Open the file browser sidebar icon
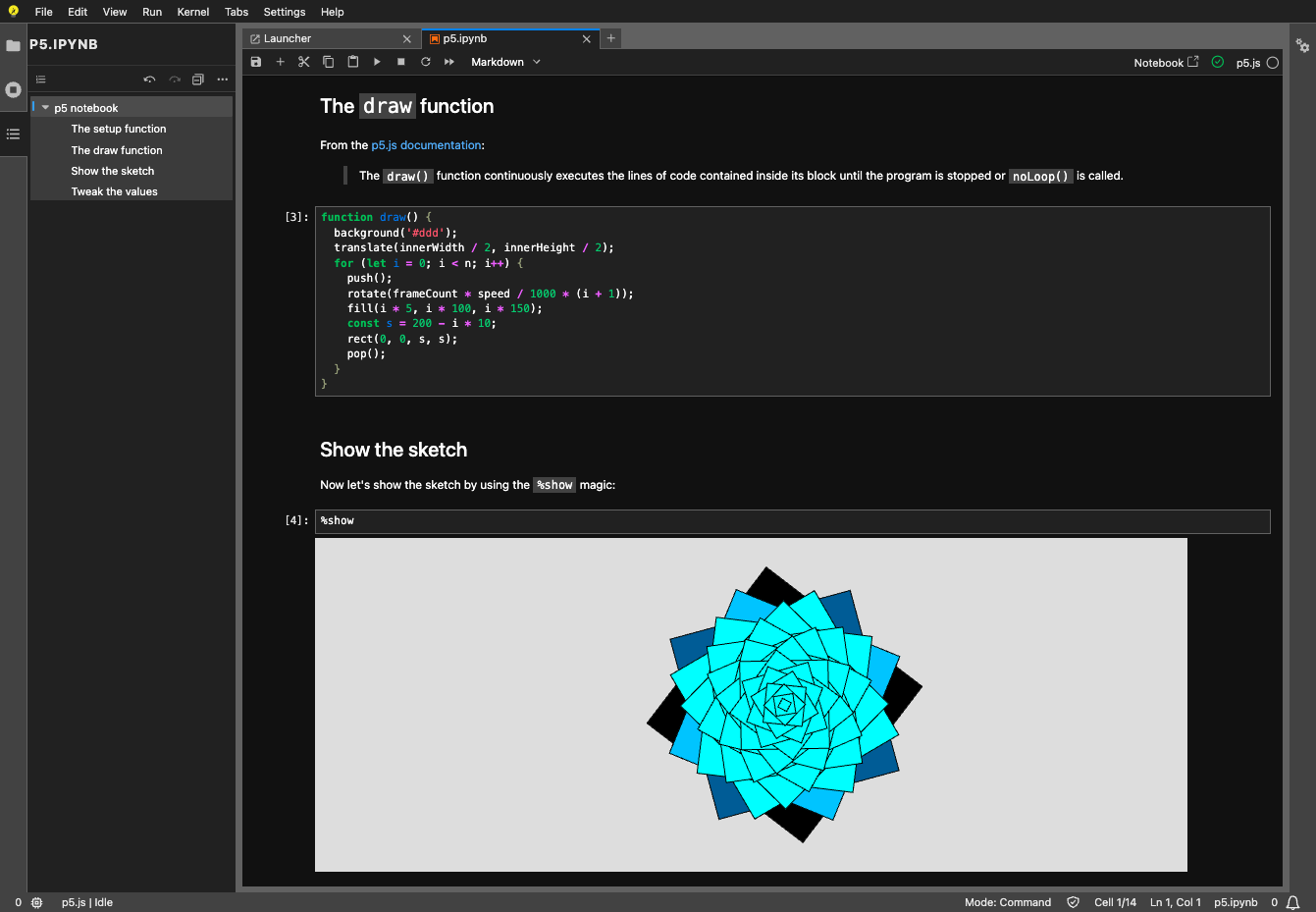This screenshot has height=912, width=1316. [13, 45]
